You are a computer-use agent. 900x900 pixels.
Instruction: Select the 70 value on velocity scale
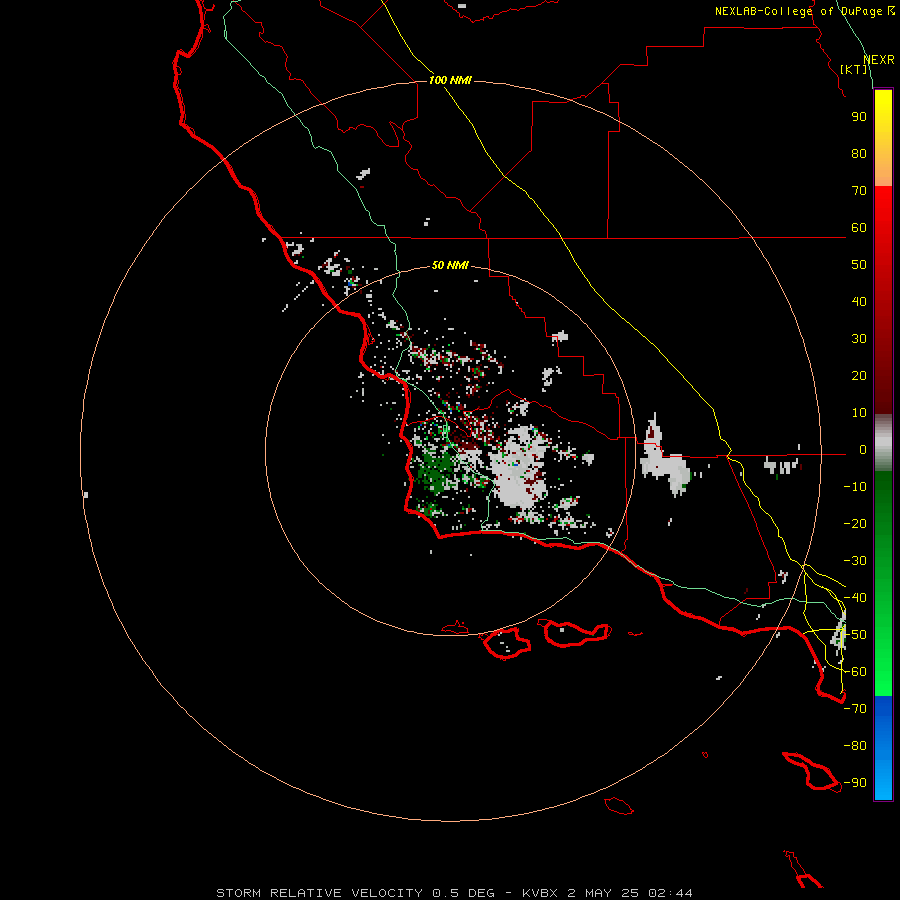(x=859, y=191)
